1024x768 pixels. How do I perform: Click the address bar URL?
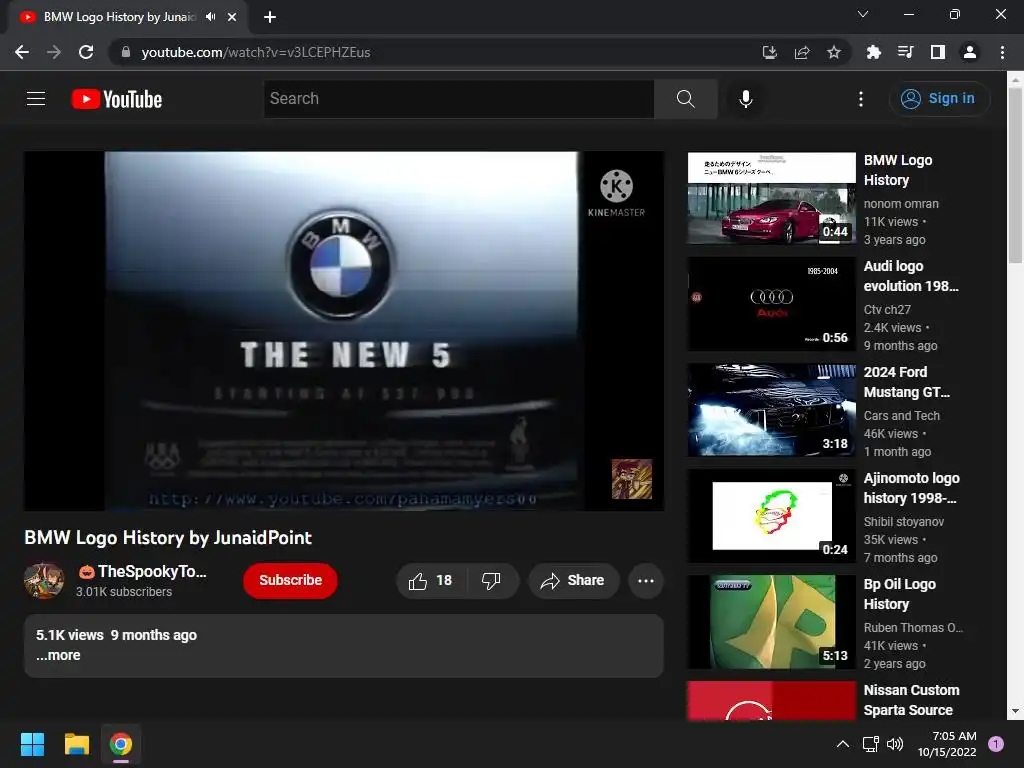[255, 52]
